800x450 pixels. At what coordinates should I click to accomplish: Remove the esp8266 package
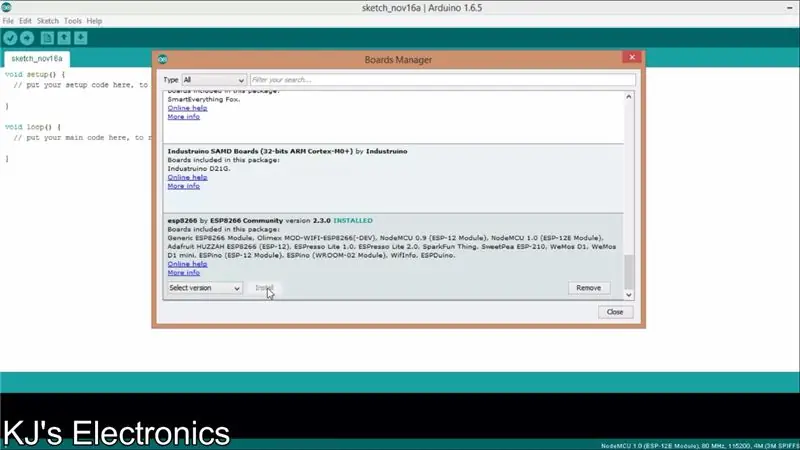(589, 288)
